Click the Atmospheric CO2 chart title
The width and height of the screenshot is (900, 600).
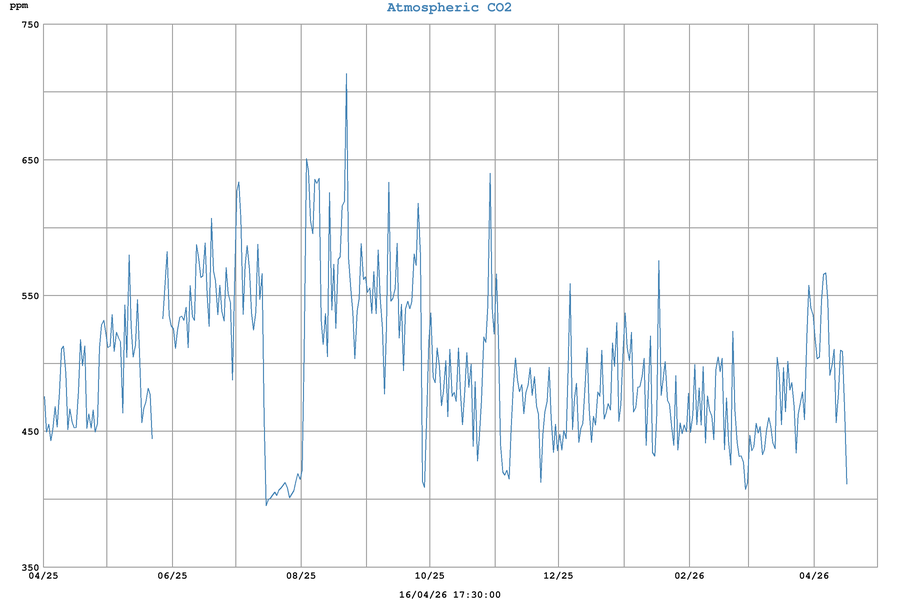(449, 8)
